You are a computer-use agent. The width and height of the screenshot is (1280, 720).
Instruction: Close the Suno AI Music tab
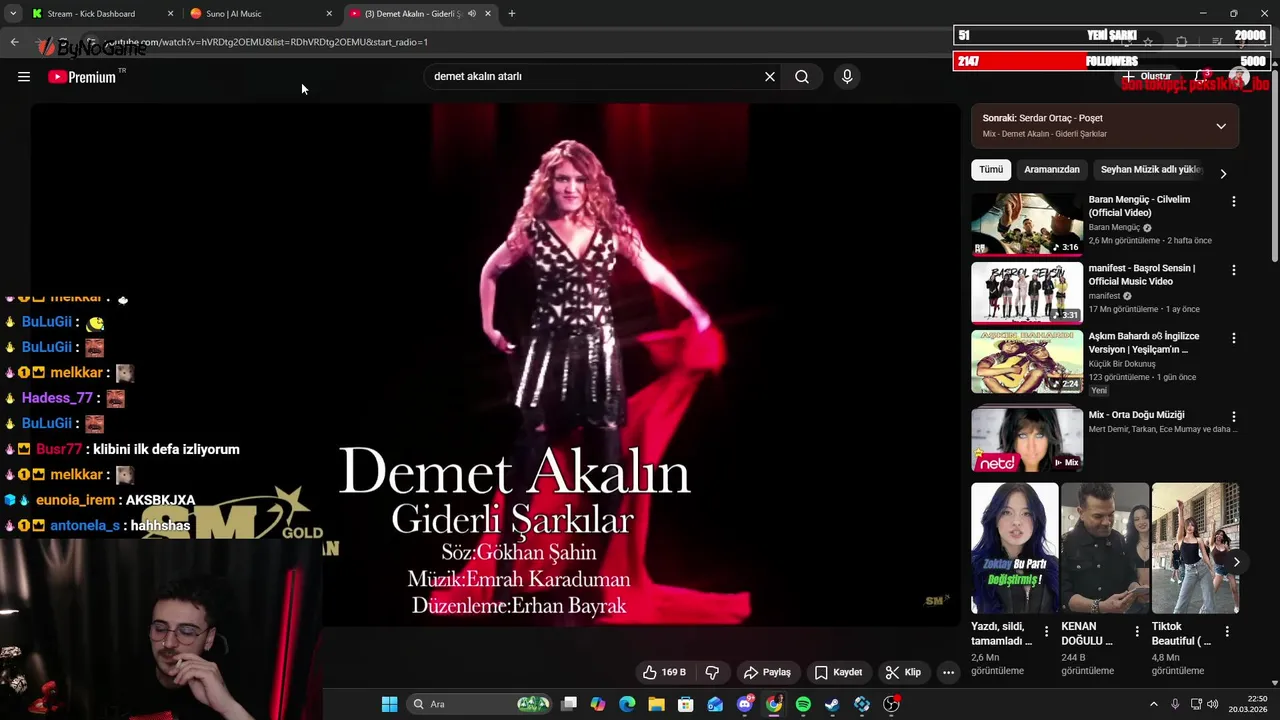pos(329,14)
